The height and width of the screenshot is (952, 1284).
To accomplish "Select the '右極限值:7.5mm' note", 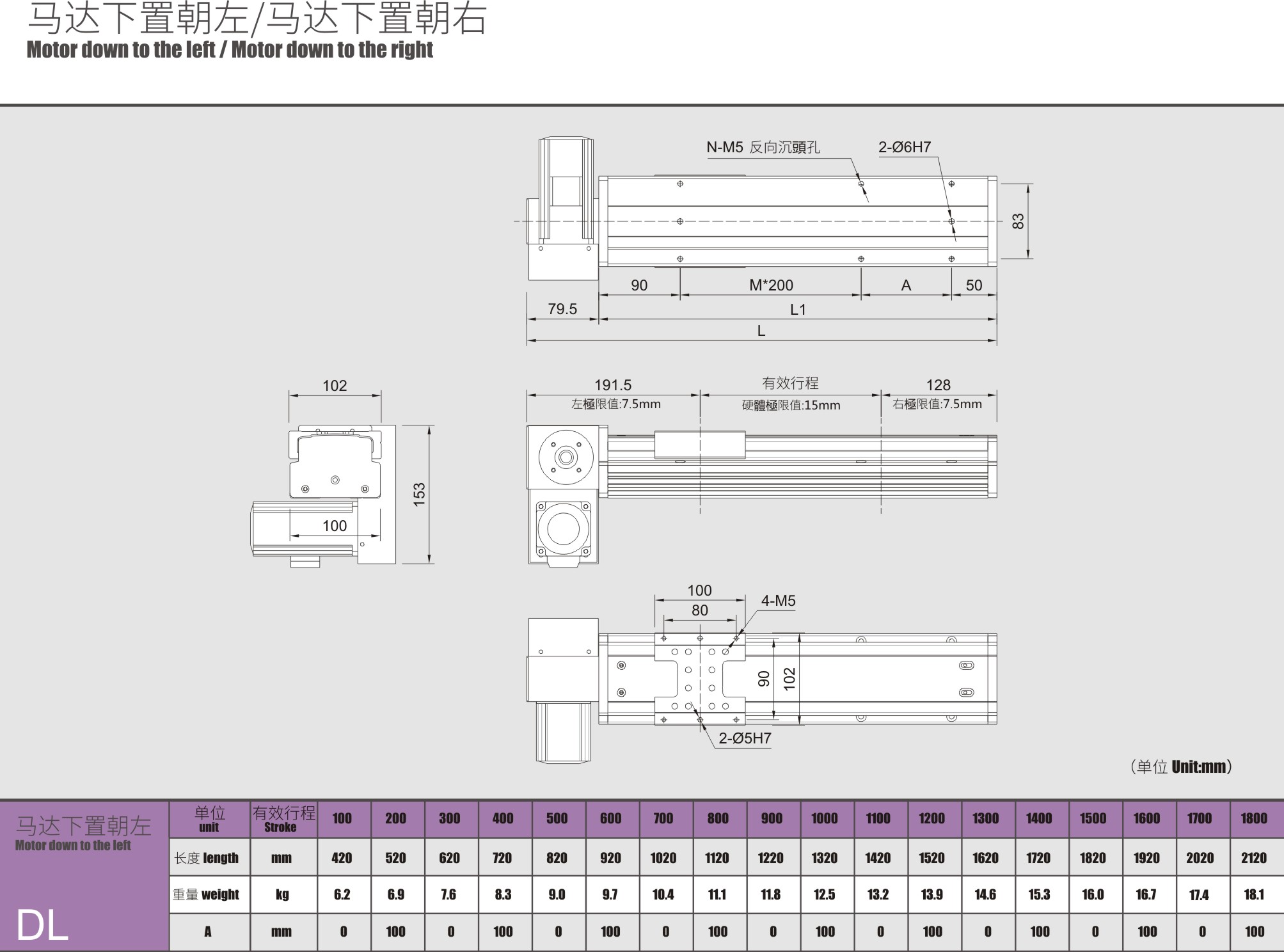I will click(937, 404).
